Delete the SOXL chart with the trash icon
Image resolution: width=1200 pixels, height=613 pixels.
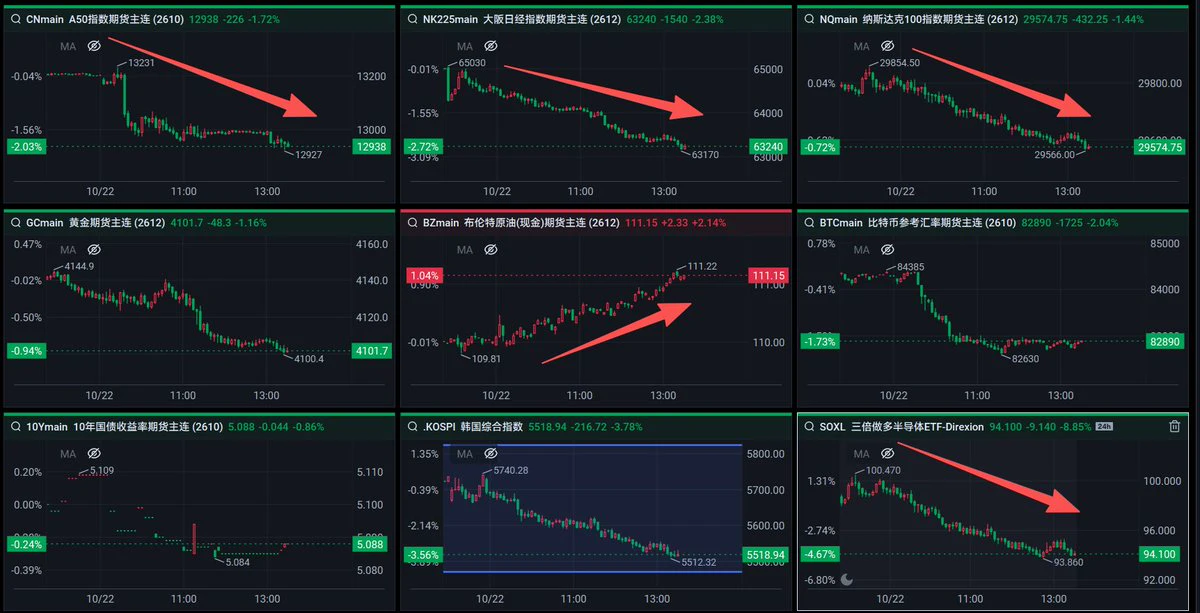click(1175, 426)
